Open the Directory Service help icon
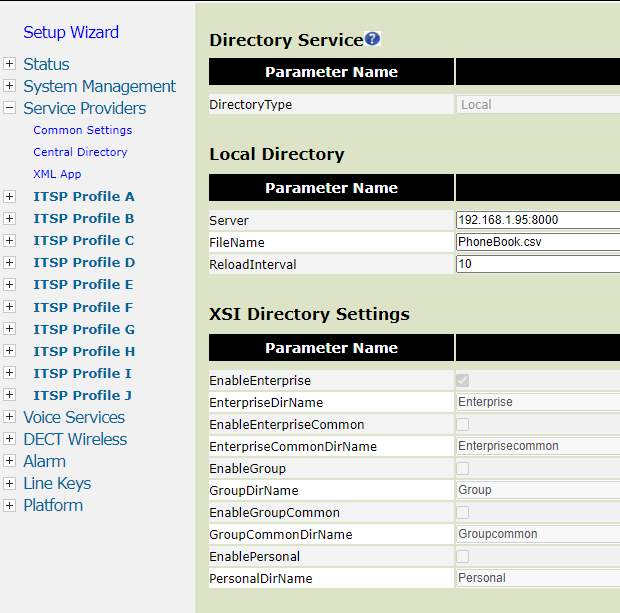620x613 pixels. tap(372, 39)
